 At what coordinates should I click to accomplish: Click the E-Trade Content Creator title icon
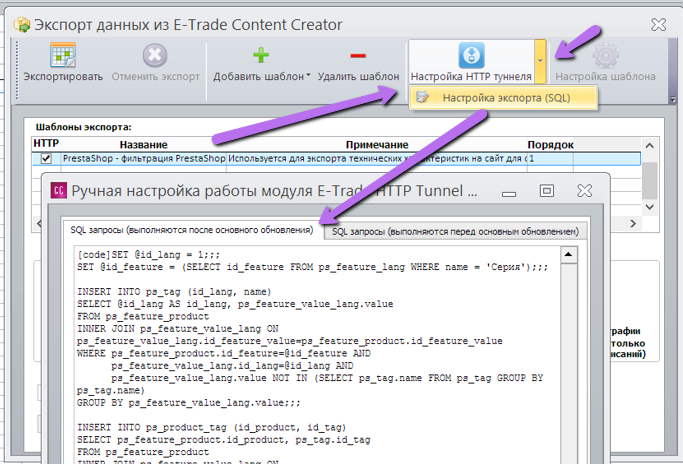point(22,25)
